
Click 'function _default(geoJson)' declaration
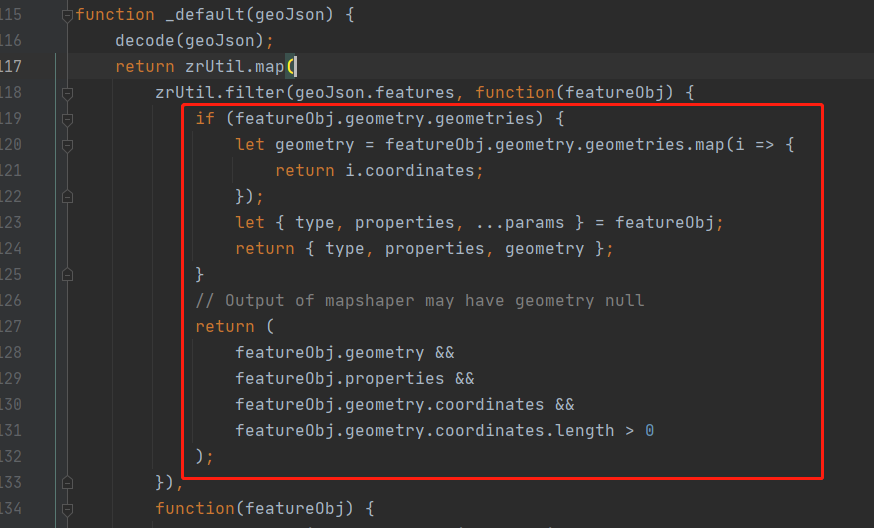coord(205,14)
